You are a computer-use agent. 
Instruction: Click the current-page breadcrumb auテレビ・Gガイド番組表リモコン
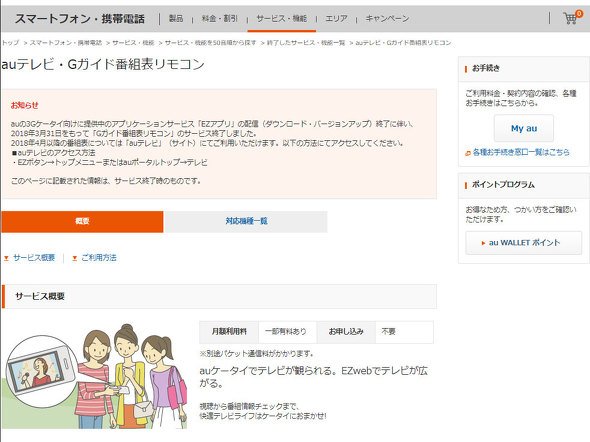coord(403,43)
